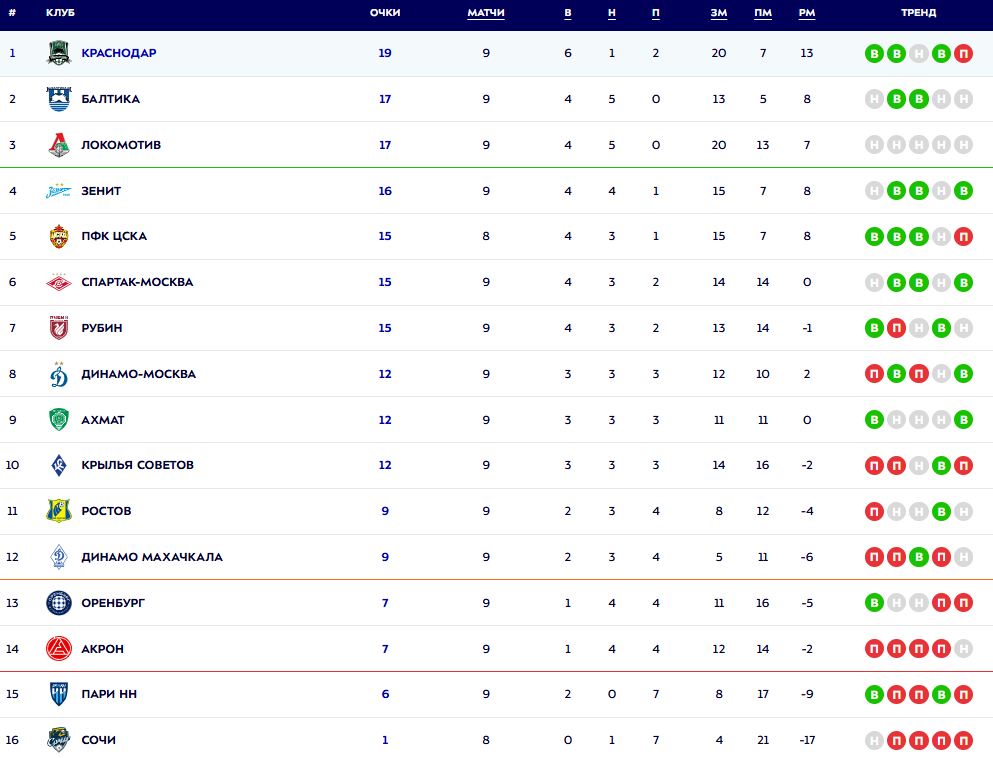Screen dimensions: 993x758
Task: Click the Spartak-Moscow diamond logo
Action: 59,282
